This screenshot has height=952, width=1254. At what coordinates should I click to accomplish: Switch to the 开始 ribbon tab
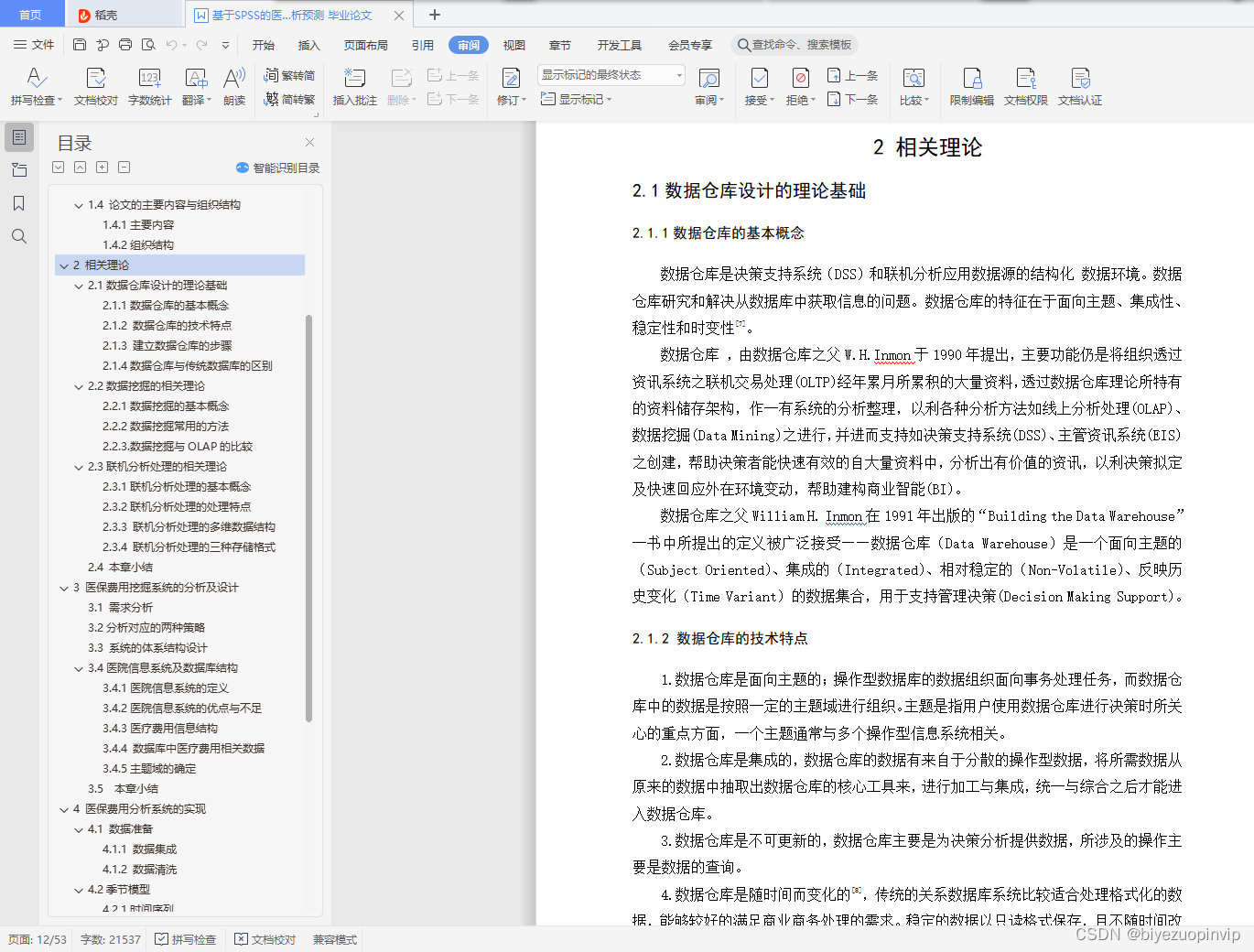pyautogui.click(x=264, y=45)
